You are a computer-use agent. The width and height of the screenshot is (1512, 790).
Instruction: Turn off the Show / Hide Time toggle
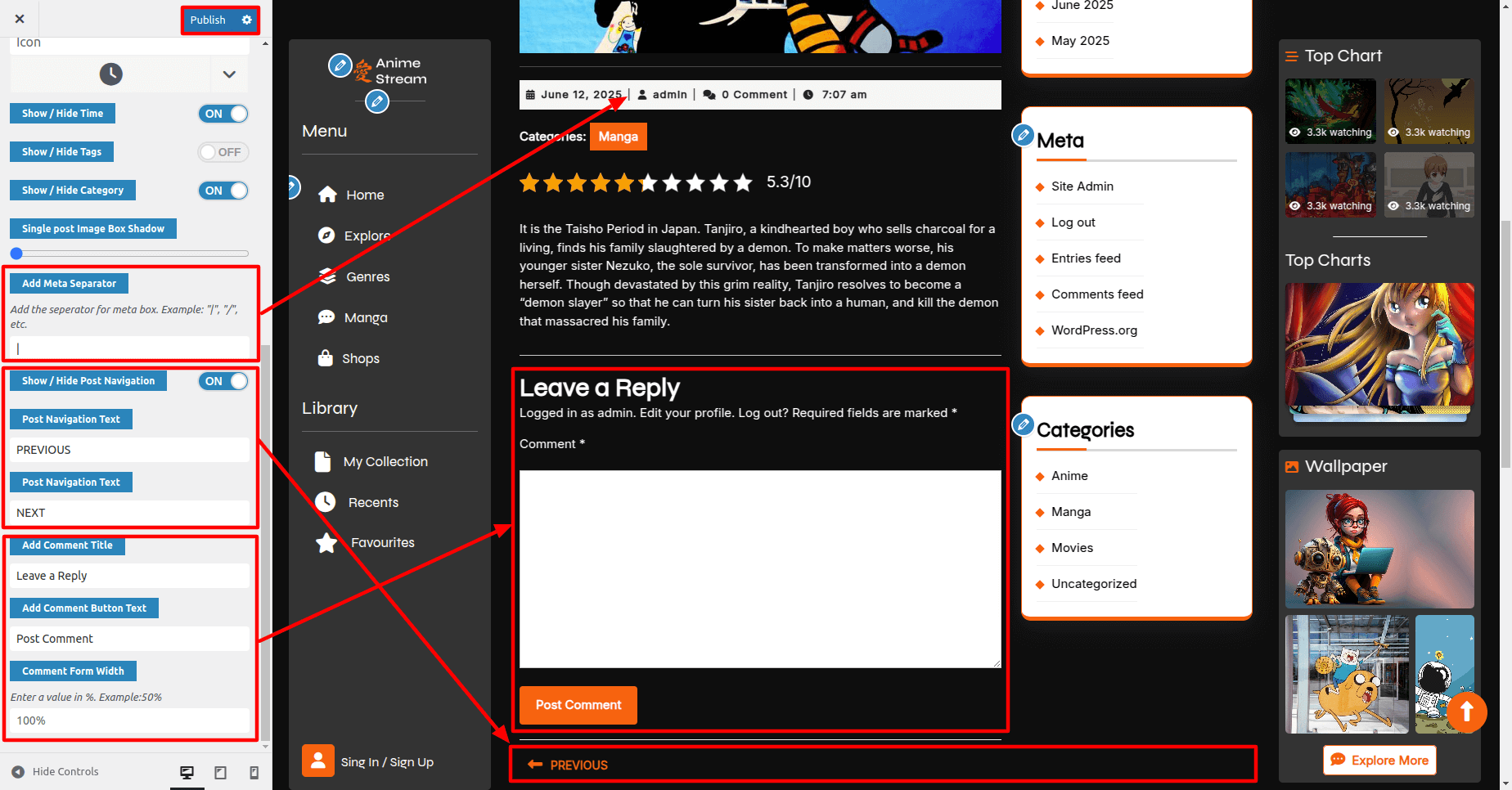click(223, 114)
